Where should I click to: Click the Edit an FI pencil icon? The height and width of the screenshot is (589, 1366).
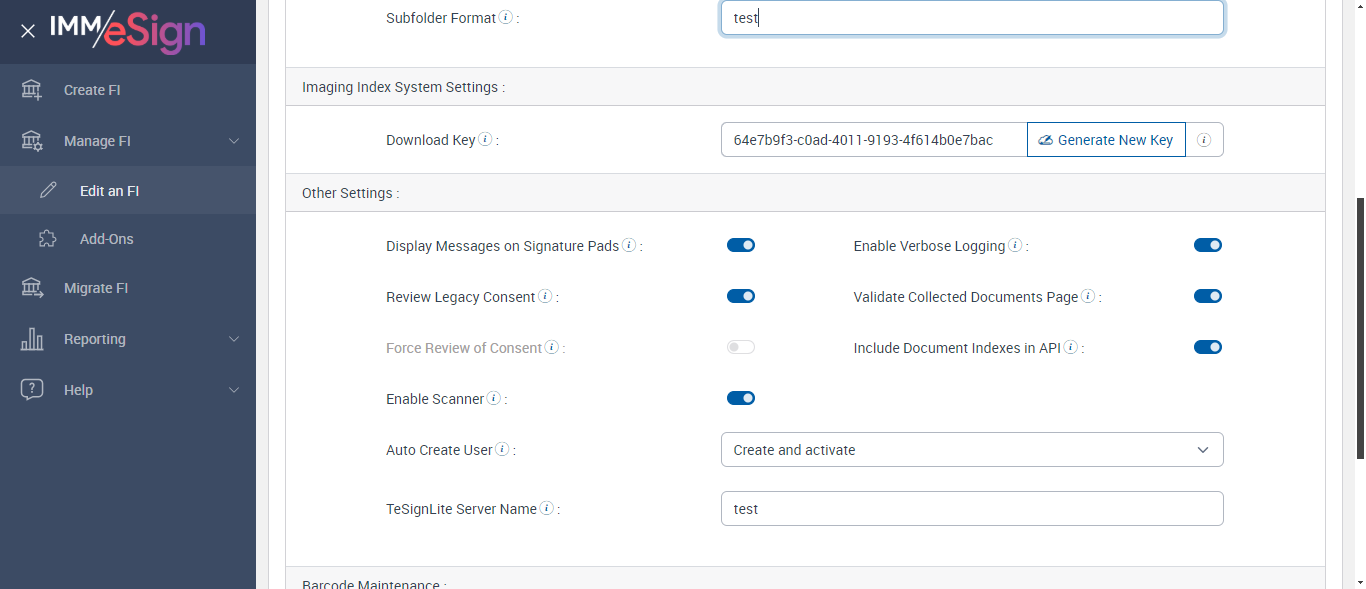[48, 191]
